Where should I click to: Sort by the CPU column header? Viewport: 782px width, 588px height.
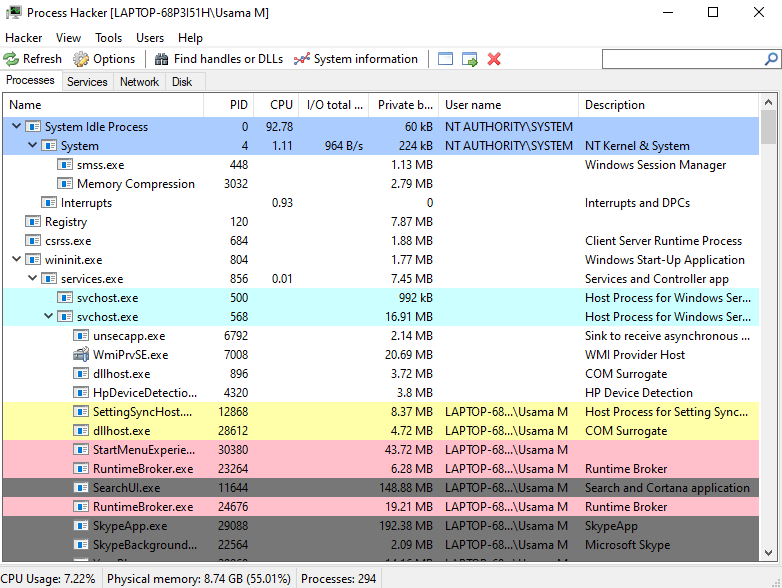click(277, 105)
